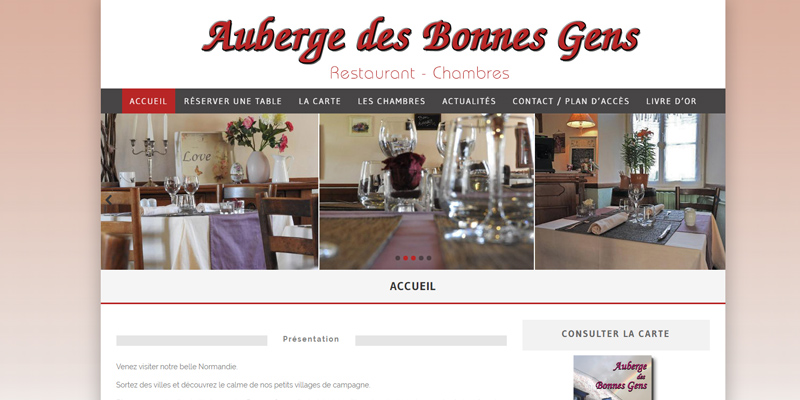Select the first carousel pagination dot
The width and height of the screenshot is (800, 400).
coord(397,258)
